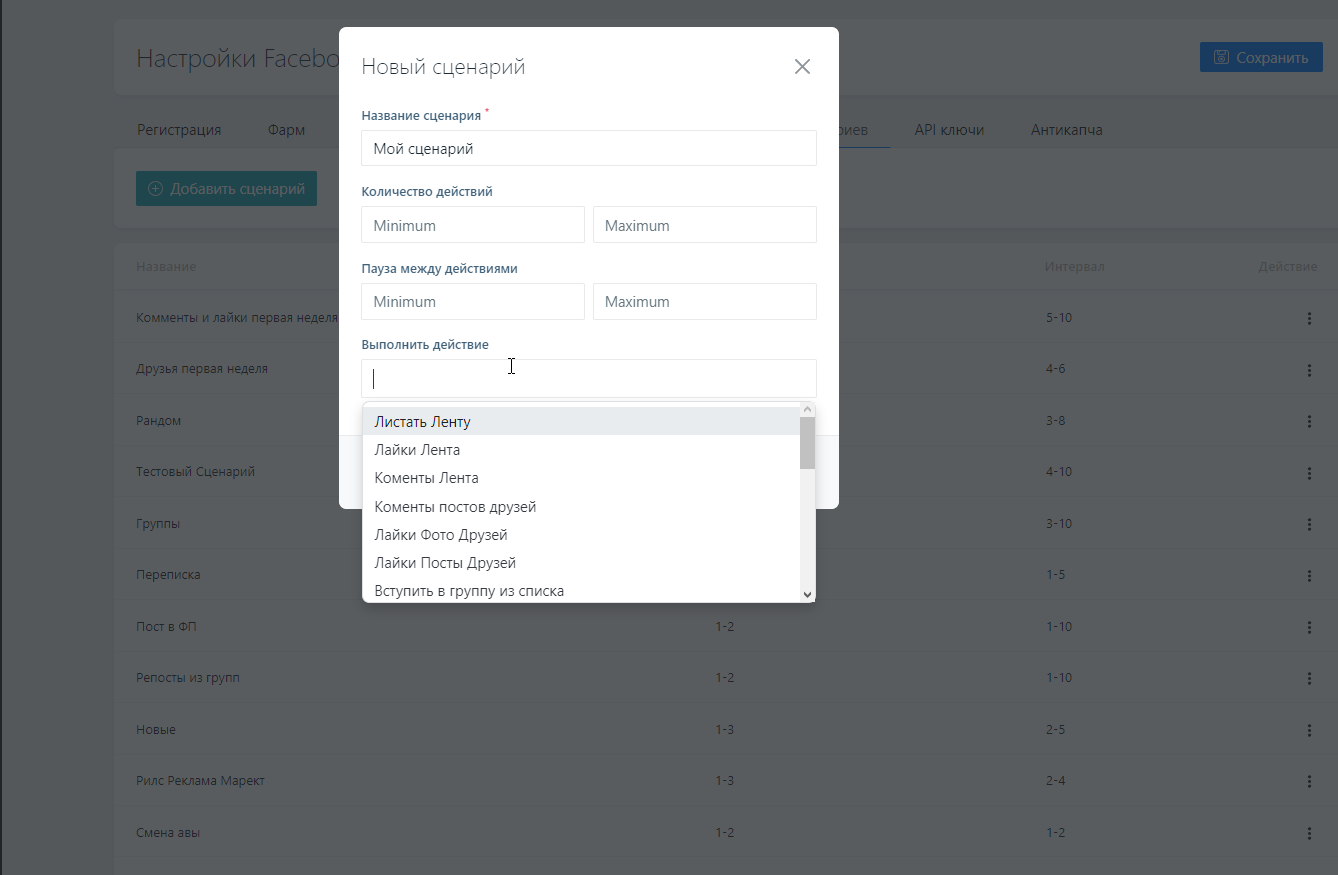Image resolution: width=1338 pixels, height=875 pixels.
Task: Switch to API ключи tab
Action: point(949,130)
